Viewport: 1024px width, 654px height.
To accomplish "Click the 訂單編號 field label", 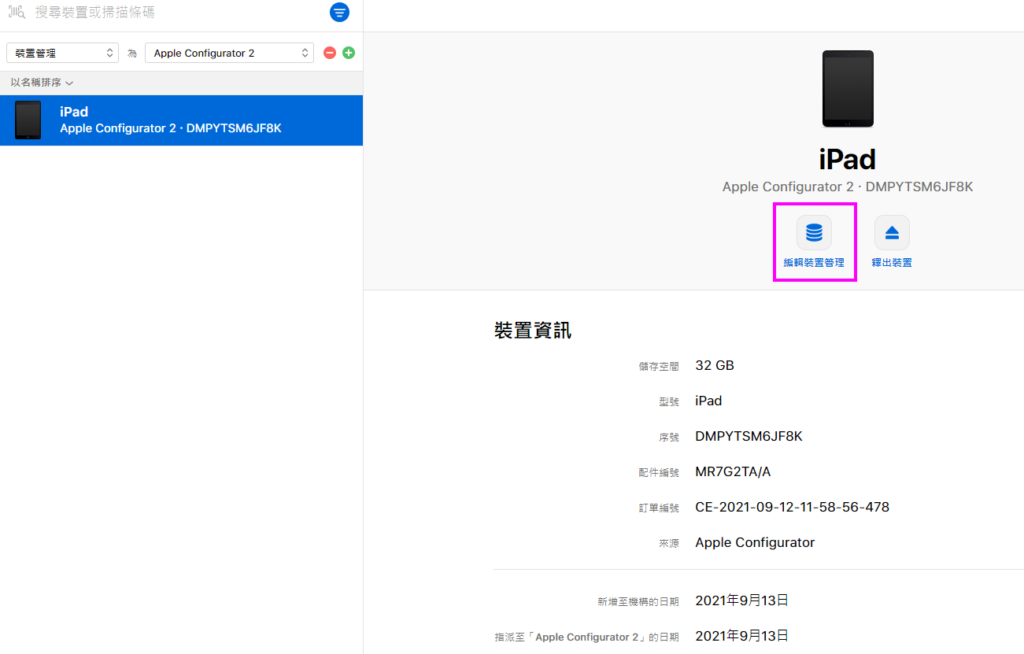I will click(659, 508).
